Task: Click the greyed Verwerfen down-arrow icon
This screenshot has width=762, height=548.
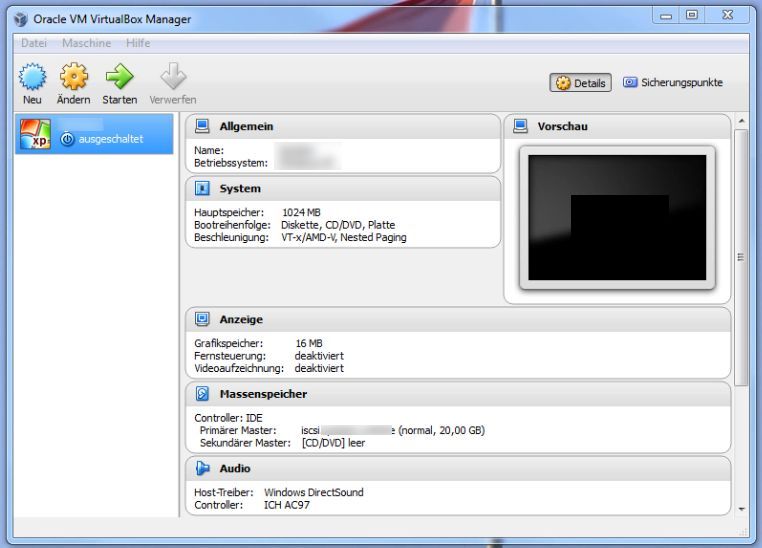Action: [x=173, y=77]
